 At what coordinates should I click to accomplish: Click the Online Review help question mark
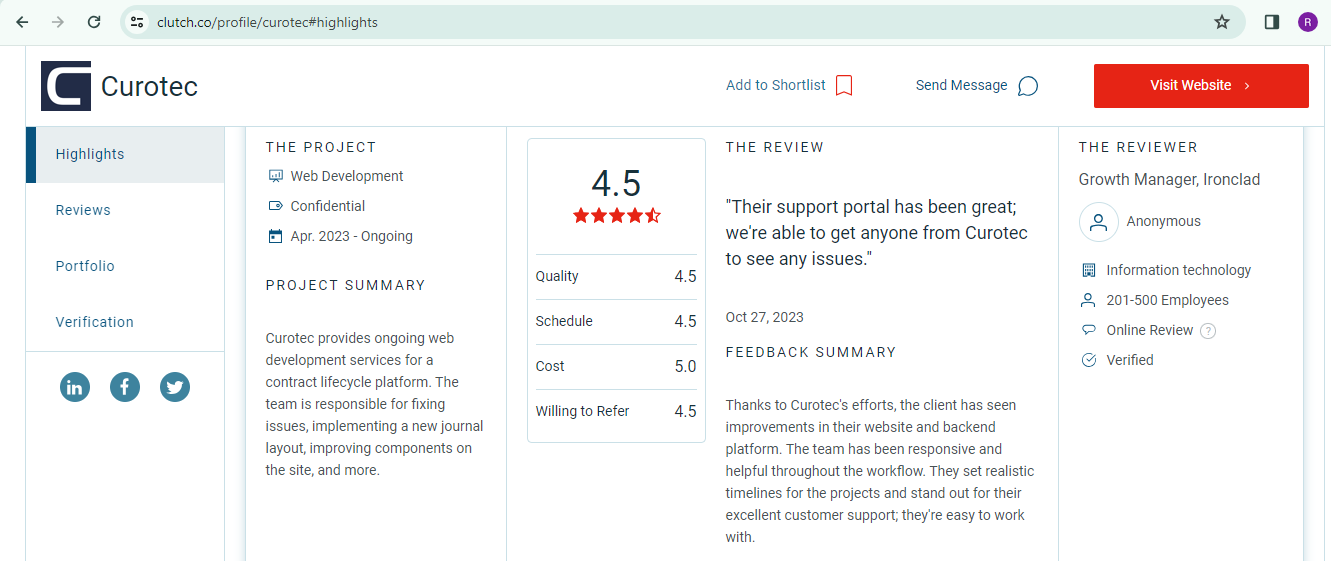(x=1208, y=331)
